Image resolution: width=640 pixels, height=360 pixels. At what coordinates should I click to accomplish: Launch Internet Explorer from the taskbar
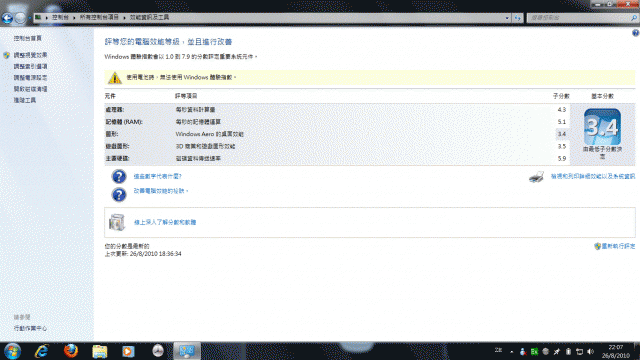click(42, 351)
